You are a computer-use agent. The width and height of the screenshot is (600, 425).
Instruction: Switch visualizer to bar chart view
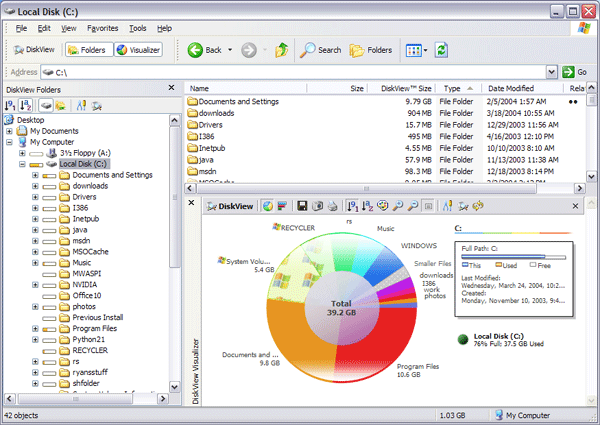(282, 206)
